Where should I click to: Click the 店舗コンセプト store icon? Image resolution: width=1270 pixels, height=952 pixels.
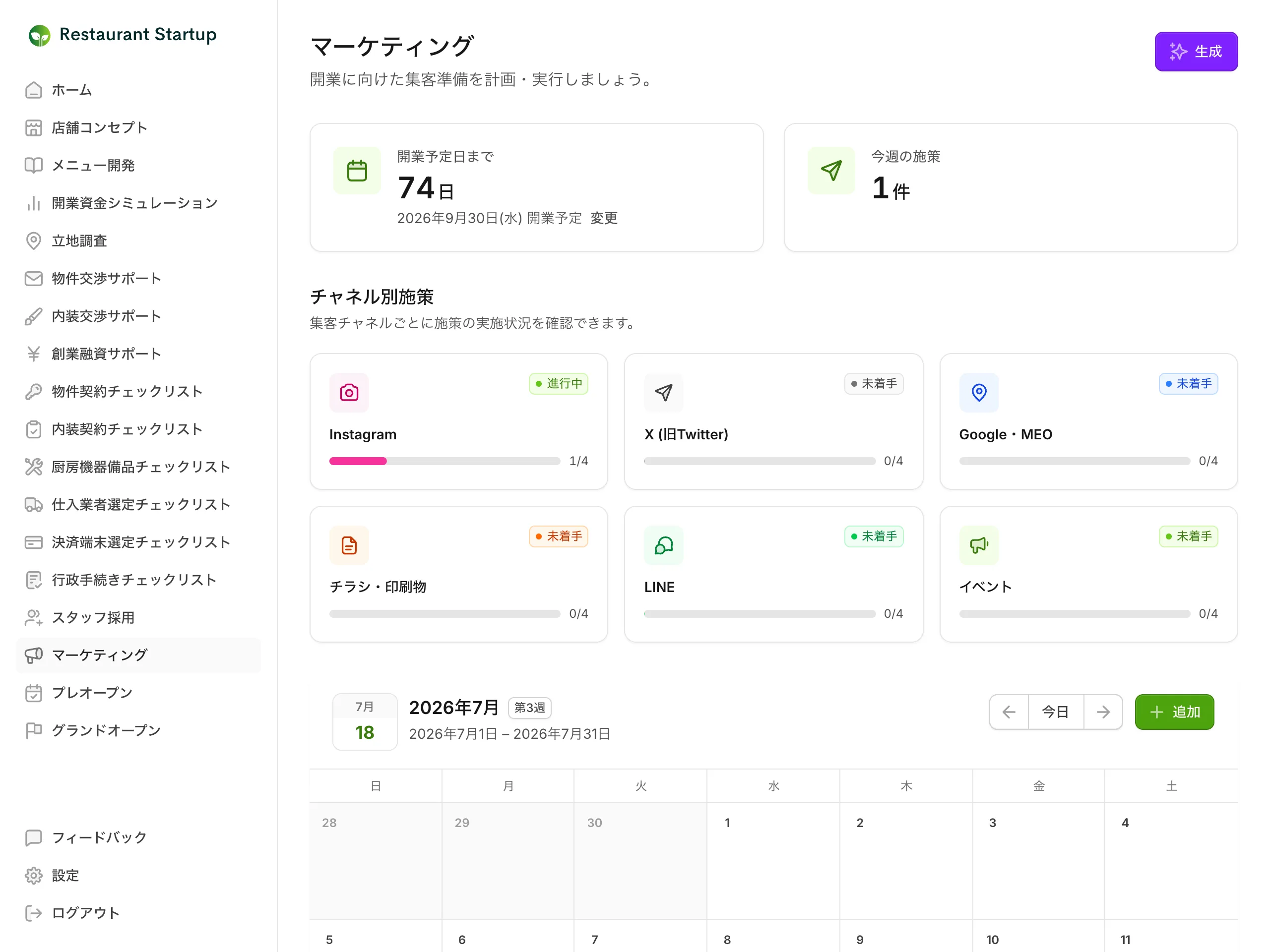click(34, 128)
